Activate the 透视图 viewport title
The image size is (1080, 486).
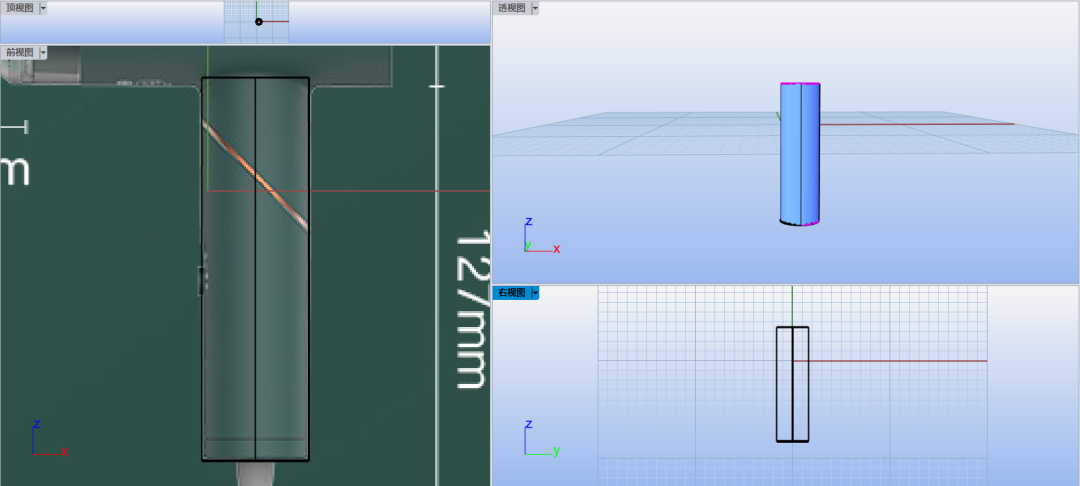click(x=512, y=8)
